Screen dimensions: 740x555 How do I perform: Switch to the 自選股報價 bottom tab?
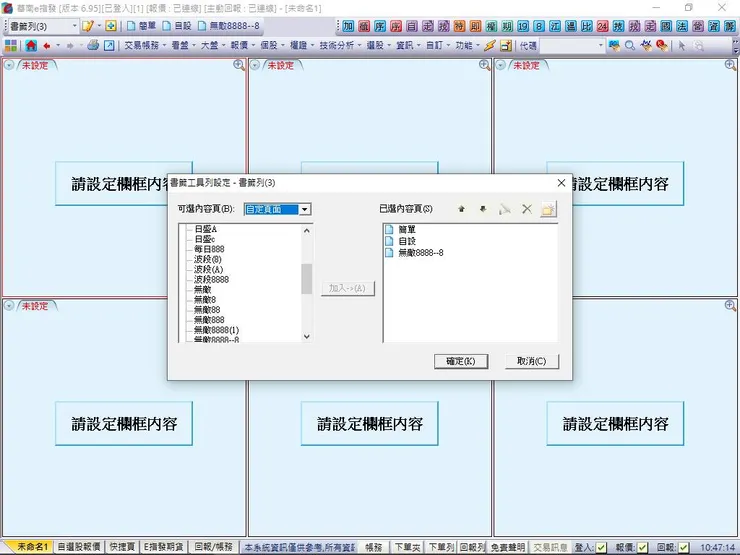(x=79, y=547)
